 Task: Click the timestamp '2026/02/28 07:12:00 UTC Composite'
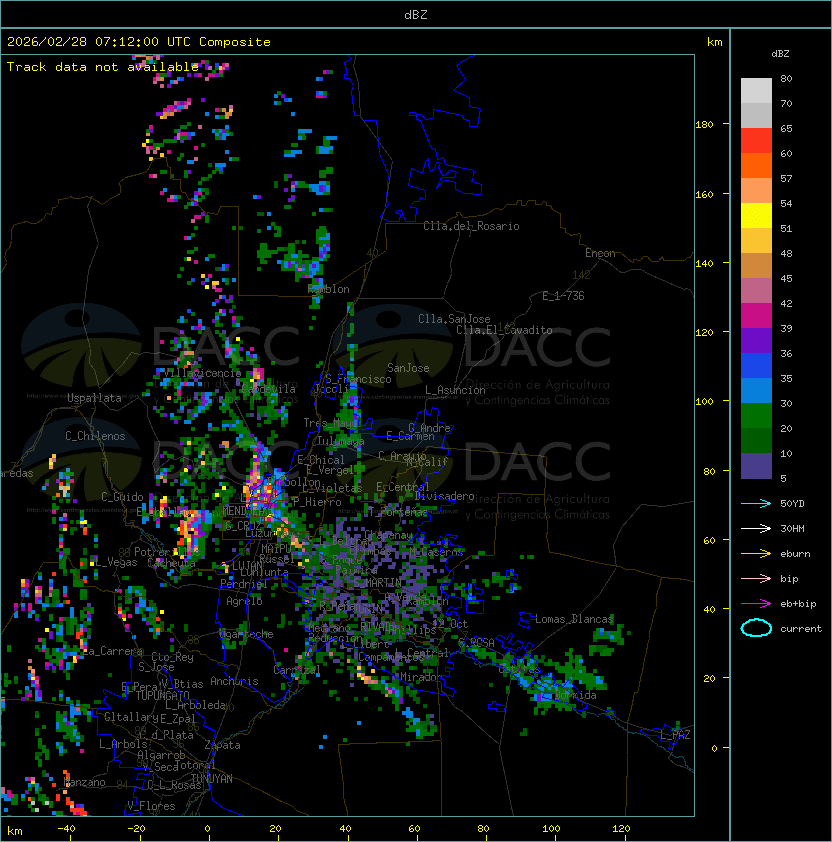click(139, 42)
